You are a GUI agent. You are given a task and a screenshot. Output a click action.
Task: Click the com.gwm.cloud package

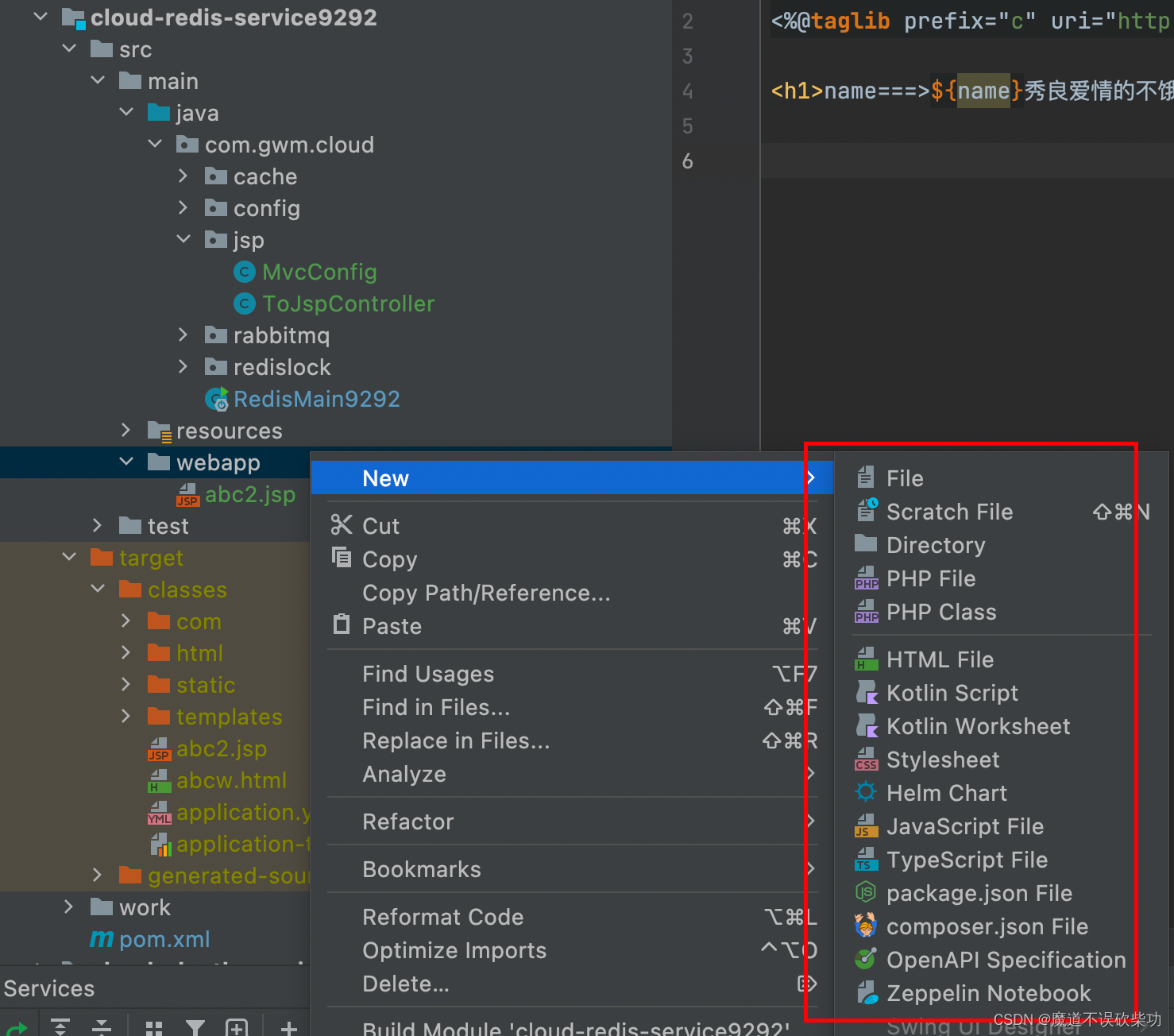[289, 145]
